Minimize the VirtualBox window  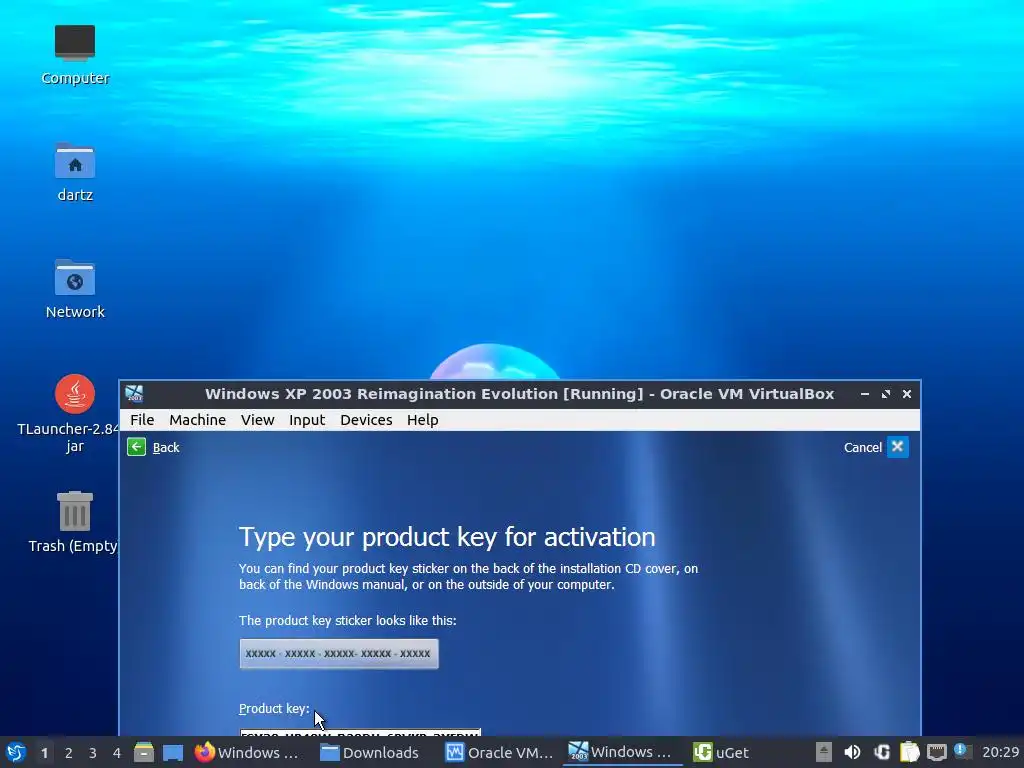tap(865, 394)
